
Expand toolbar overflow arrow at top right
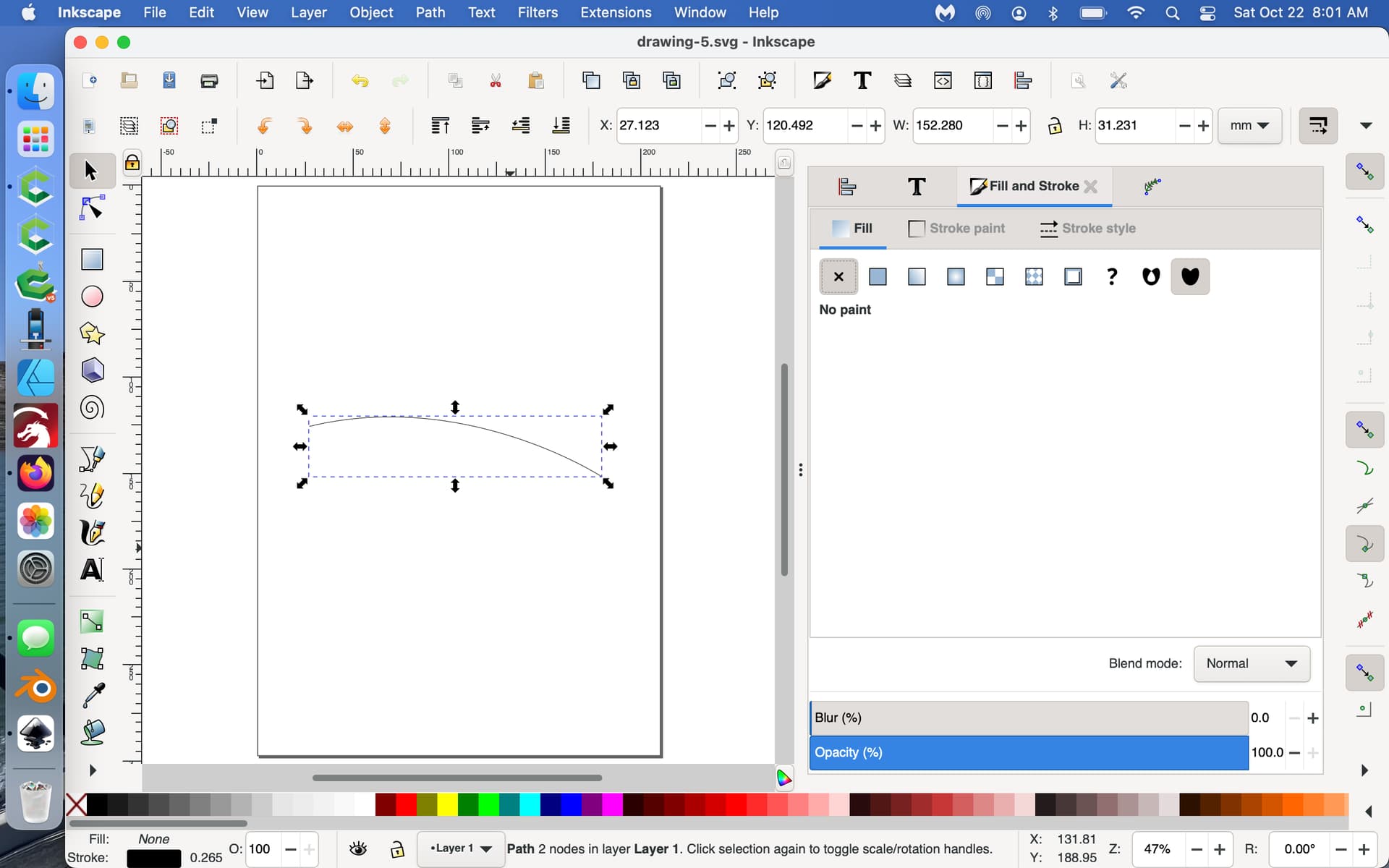1366,126
